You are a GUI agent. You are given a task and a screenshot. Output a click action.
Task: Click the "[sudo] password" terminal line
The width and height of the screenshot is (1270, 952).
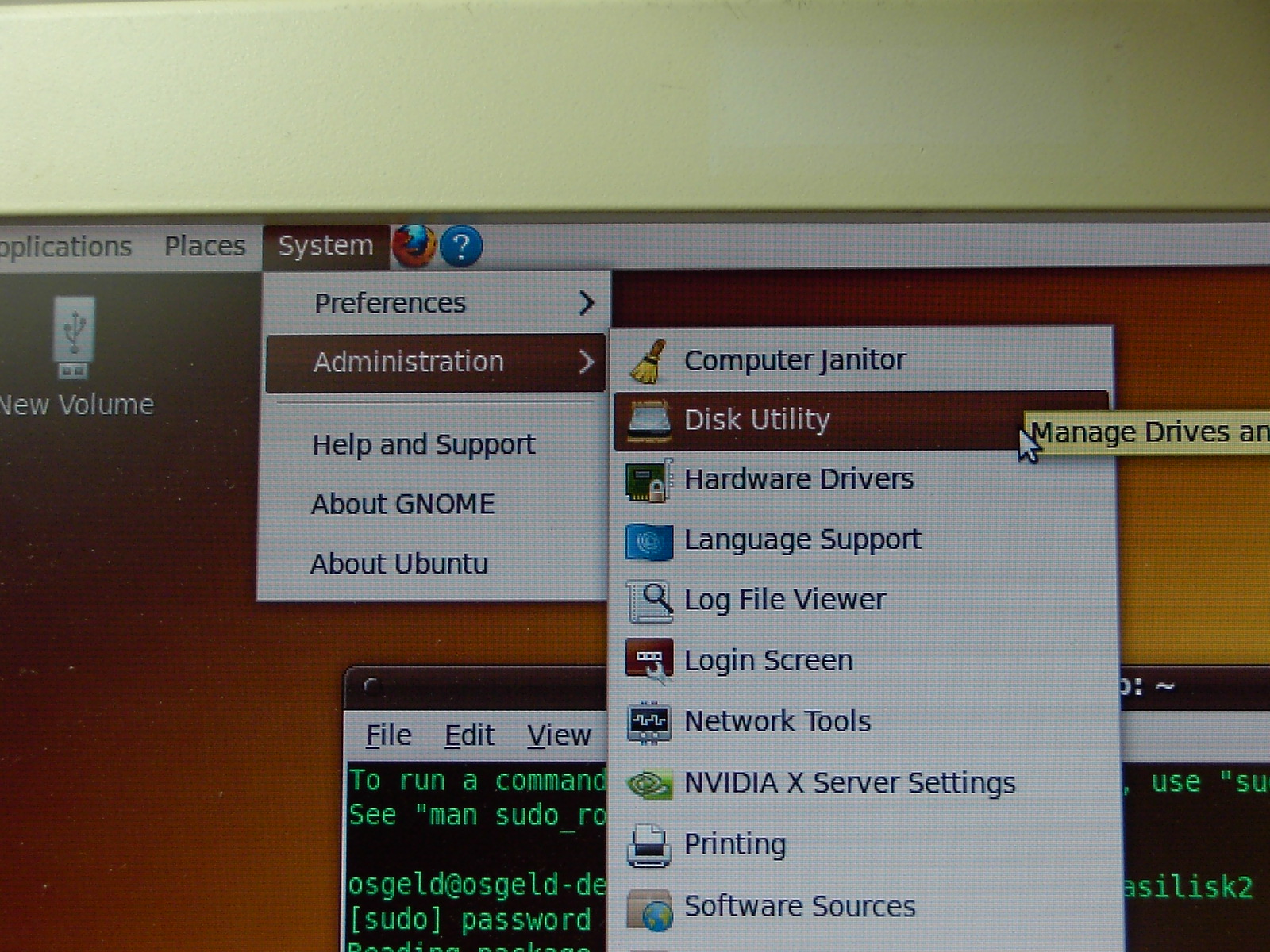tap(470, 920)
